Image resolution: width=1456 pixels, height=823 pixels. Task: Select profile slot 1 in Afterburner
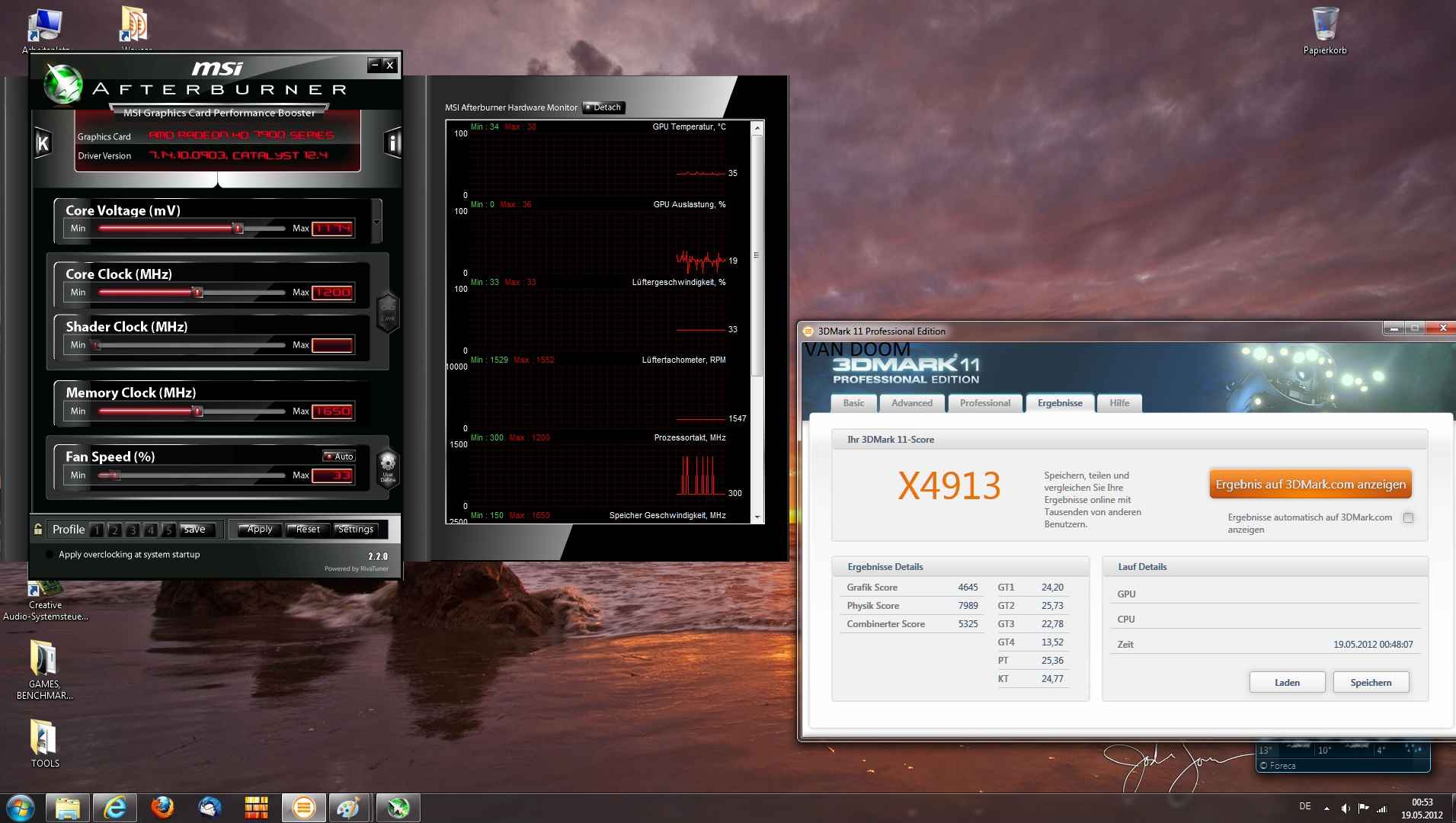pyautogui.click(x=97, y=530)
